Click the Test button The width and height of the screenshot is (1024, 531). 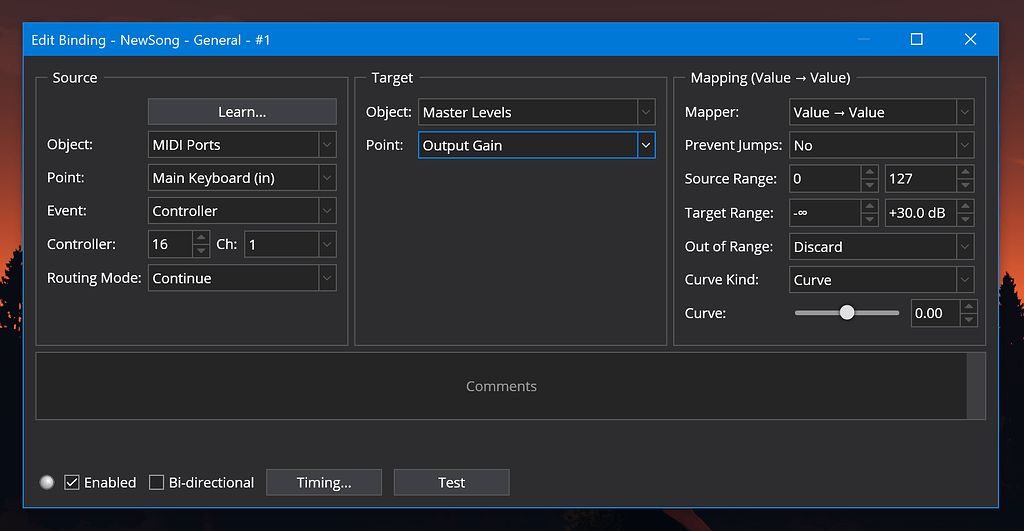[451, 483]
